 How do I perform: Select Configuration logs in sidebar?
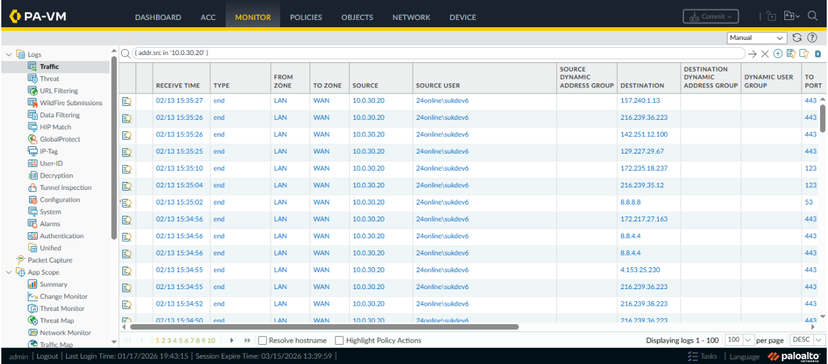coord(60,200)
